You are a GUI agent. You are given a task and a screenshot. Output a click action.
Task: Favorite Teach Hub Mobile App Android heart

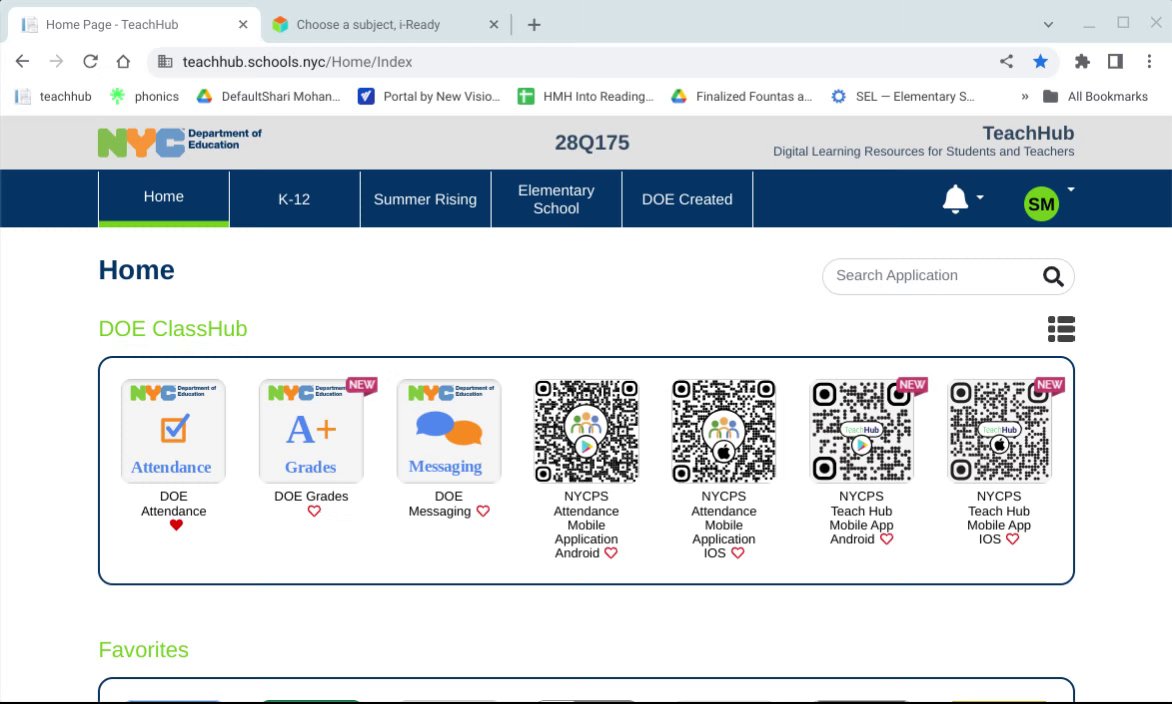[886, 539]
